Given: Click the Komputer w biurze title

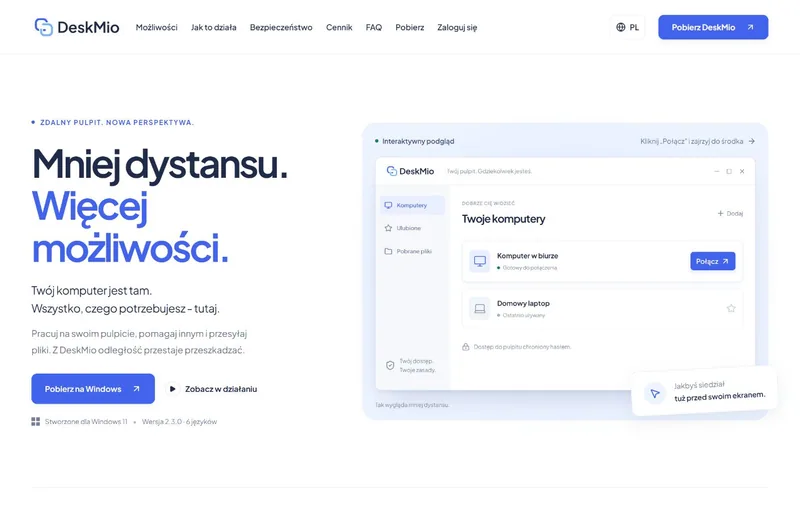Looking at the screenshot, I should (528, 256).
